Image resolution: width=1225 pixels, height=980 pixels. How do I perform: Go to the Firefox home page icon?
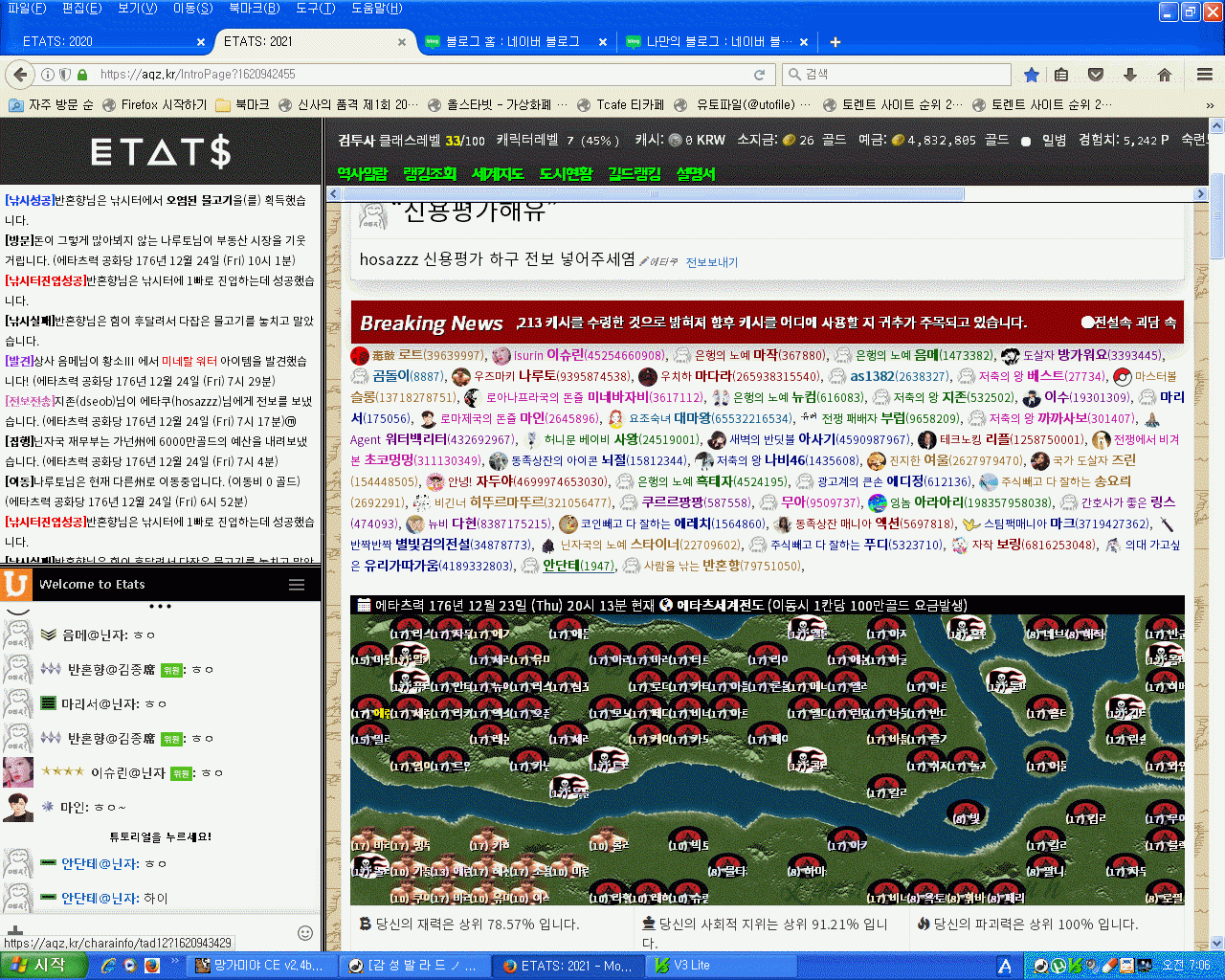click(1165, 74)
